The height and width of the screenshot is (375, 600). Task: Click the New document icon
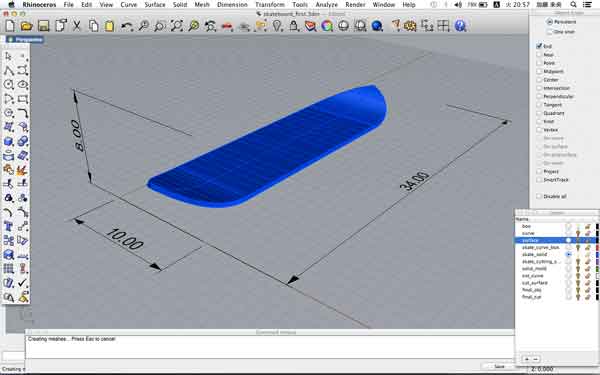click(x=10, y=26)
